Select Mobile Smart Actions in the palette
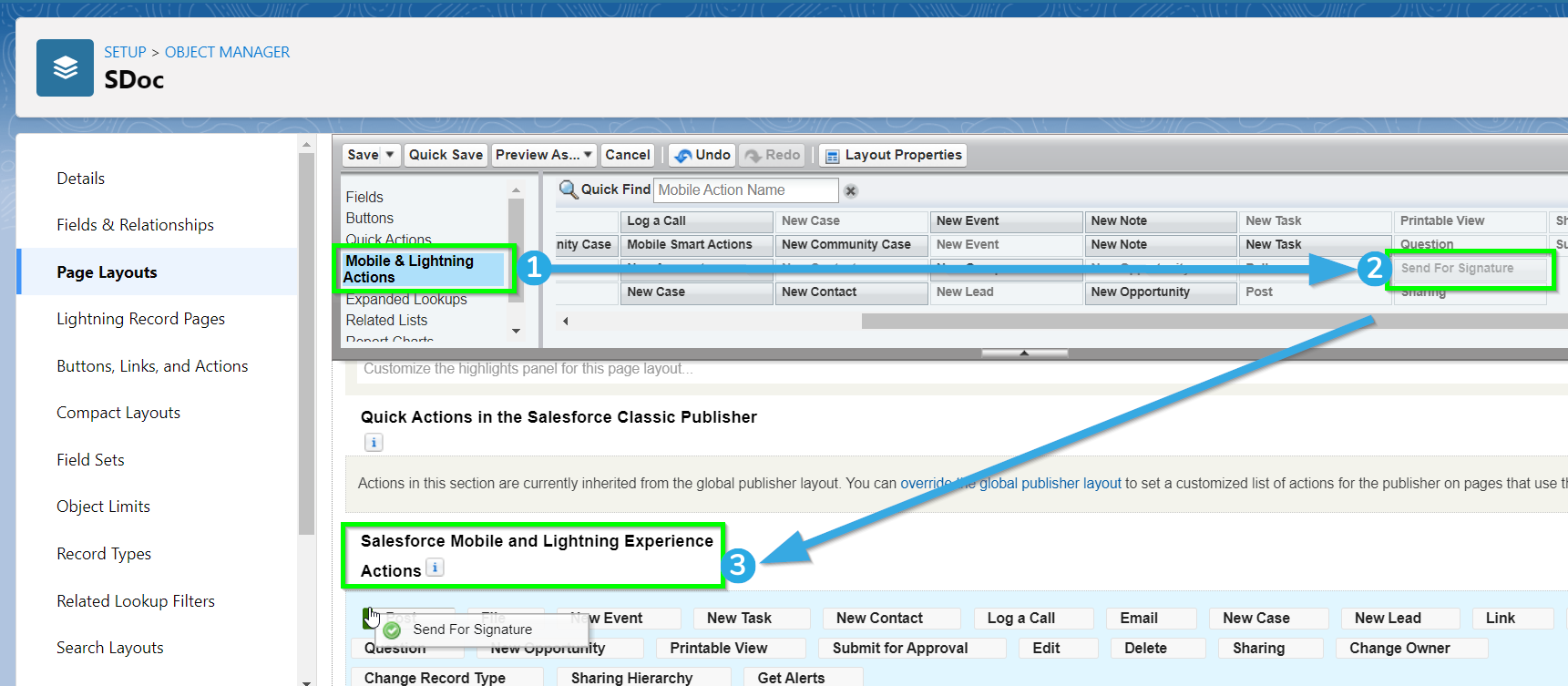Screen dimensions: 1568x686 (x=696, y=244)
